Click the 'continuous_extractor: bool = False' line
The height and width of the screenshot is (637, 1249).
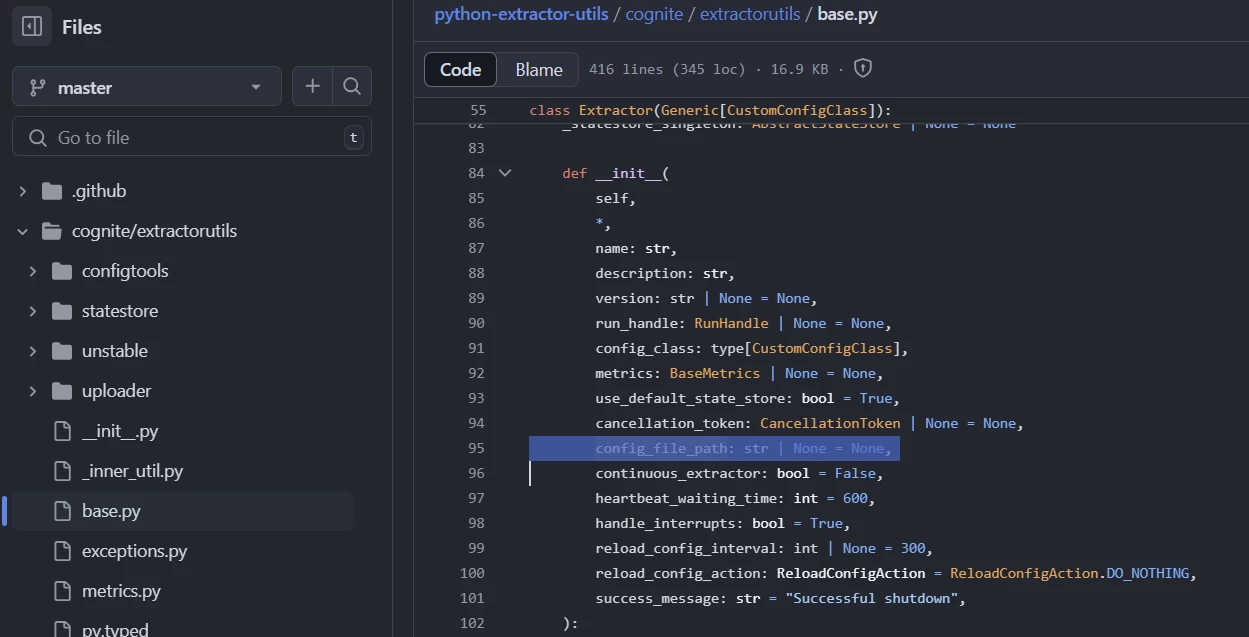click(739, 473)
